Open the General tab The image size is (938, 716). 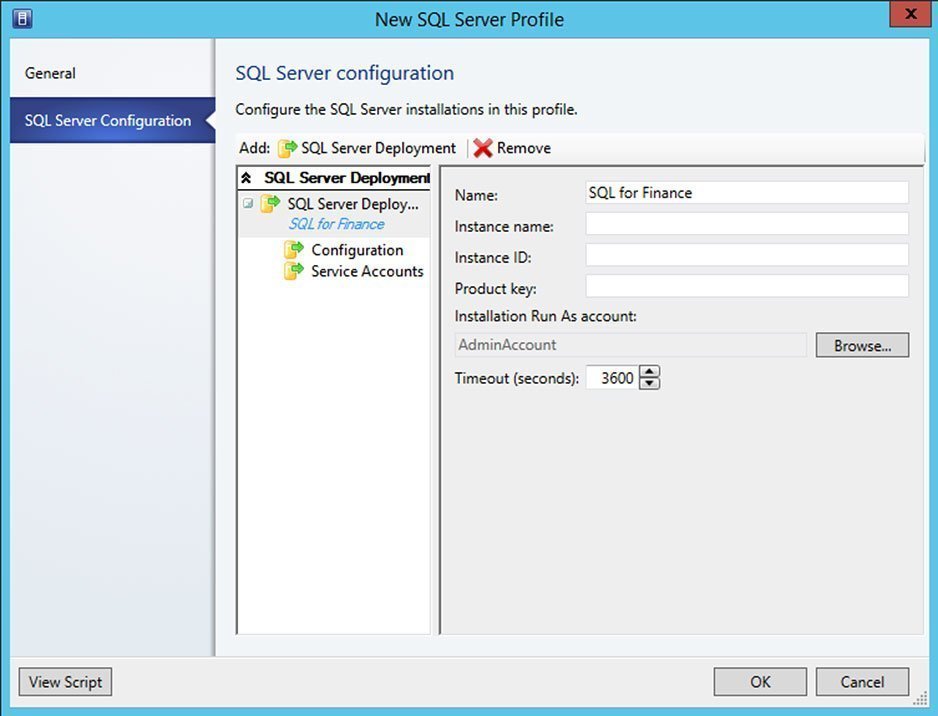coord(50,73)
